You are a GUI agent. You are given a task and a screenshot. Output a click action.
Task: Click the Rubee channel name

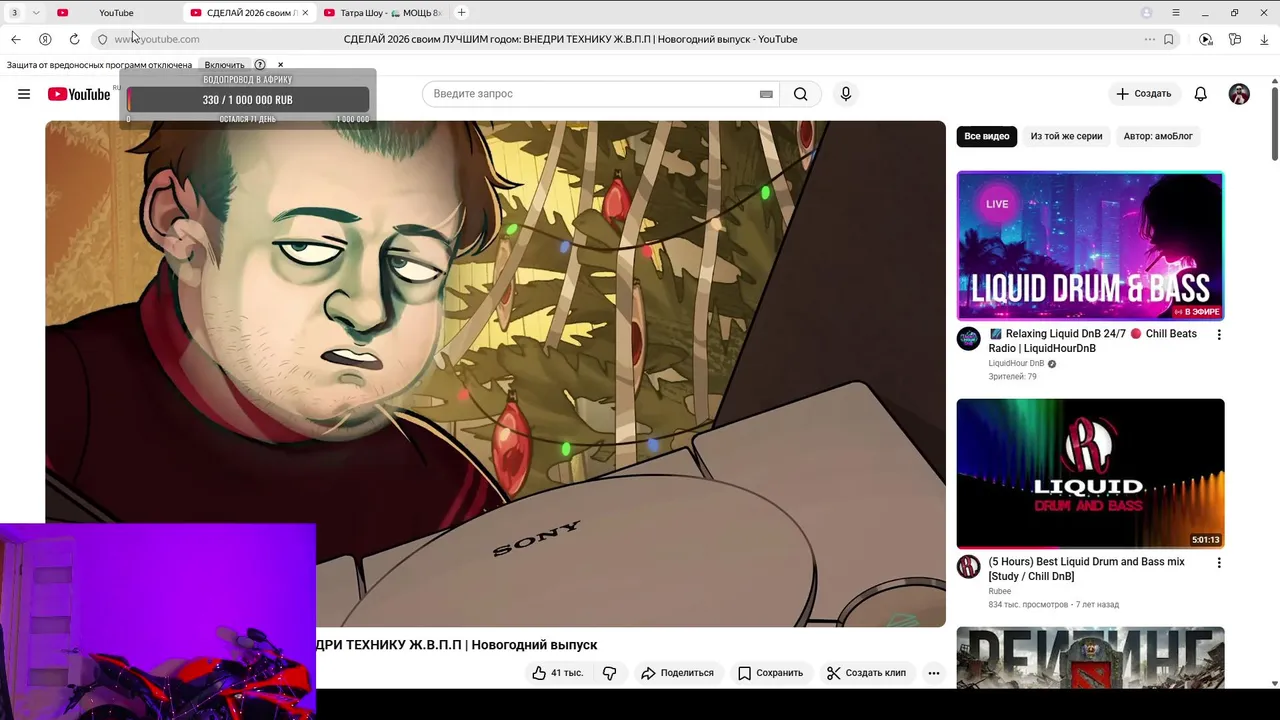tap(1000, 591)
